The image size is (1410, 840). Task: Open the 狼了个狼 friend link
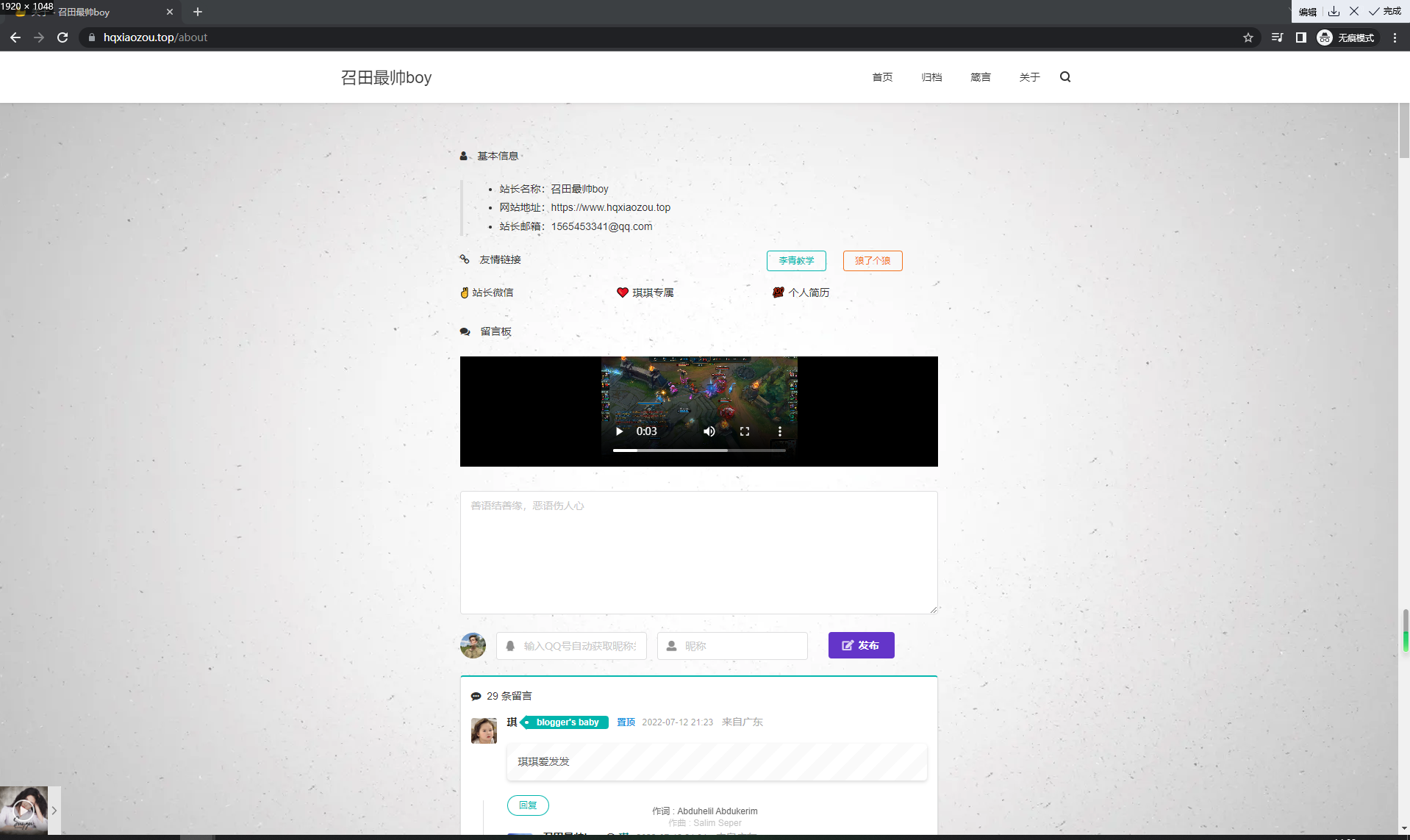point(873,261)
